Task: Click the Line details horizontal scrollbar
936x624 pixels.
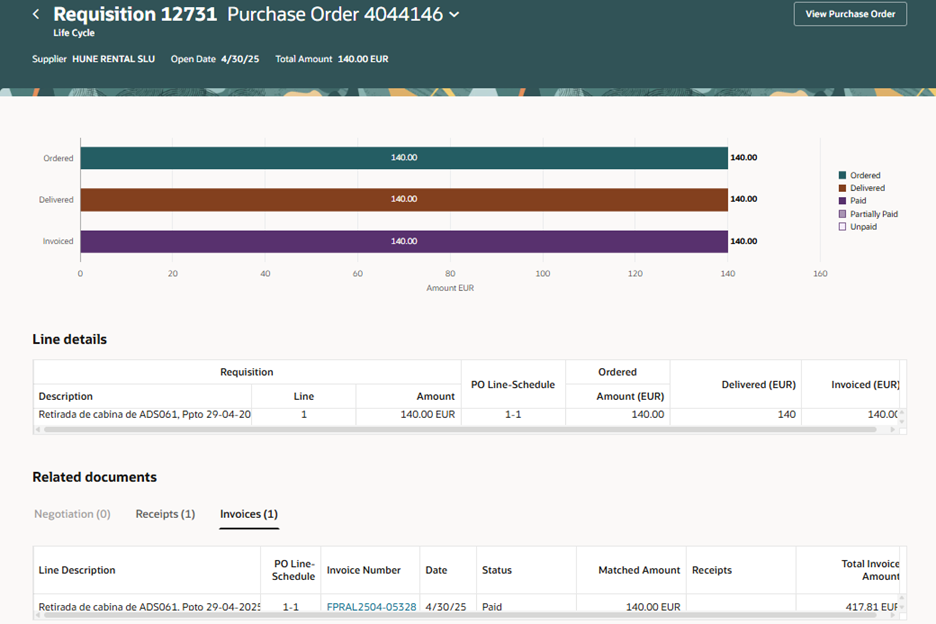Action: [460, 429]
